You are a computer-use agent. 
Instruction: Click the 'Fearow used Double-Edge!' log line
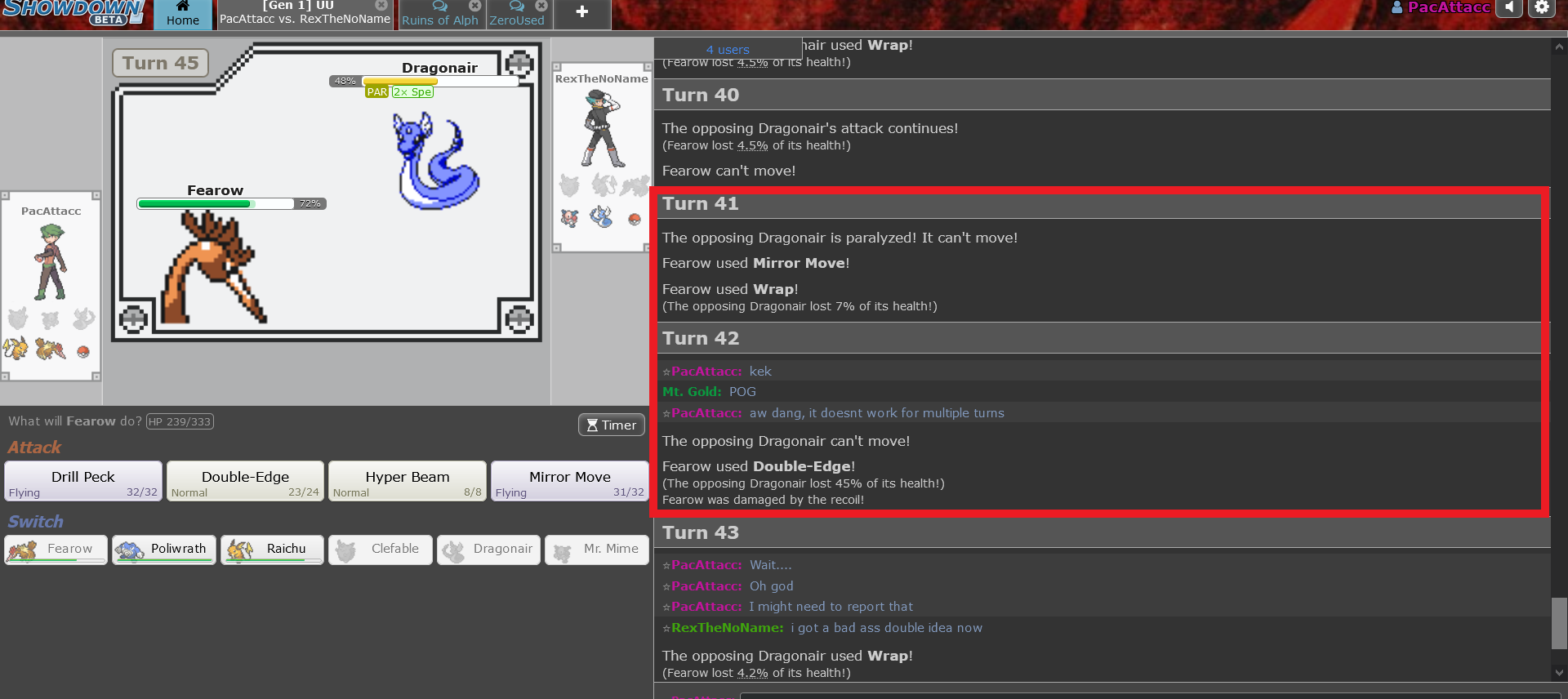coord(759,466)
